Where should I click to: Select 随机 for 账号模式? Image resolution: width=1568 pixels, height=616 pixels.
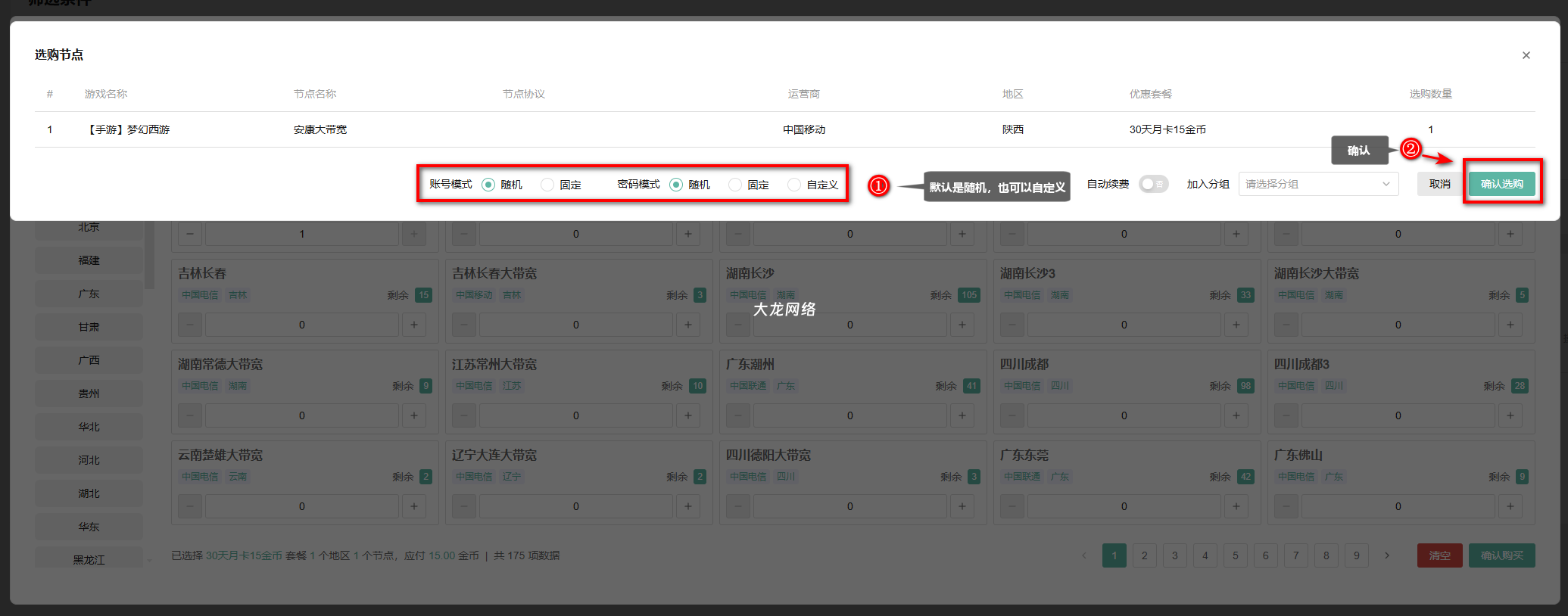point(488,185)
